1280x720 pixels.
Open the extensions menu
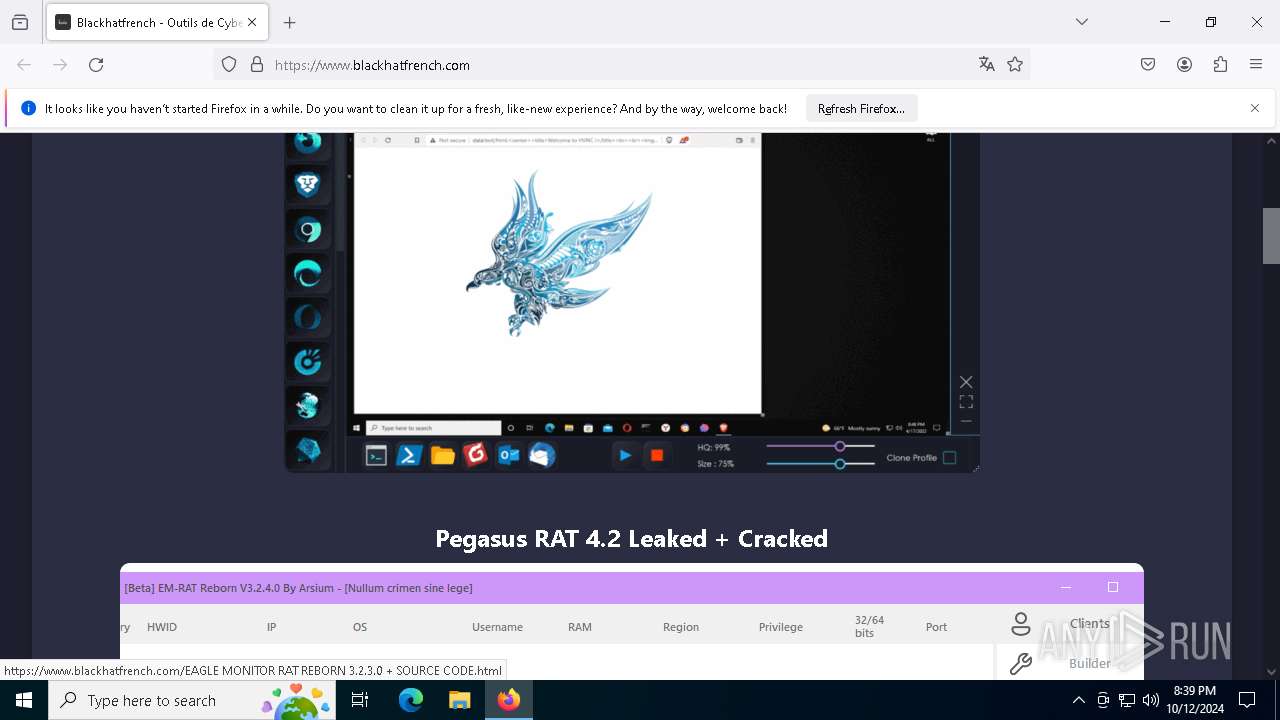(1220, 65)
